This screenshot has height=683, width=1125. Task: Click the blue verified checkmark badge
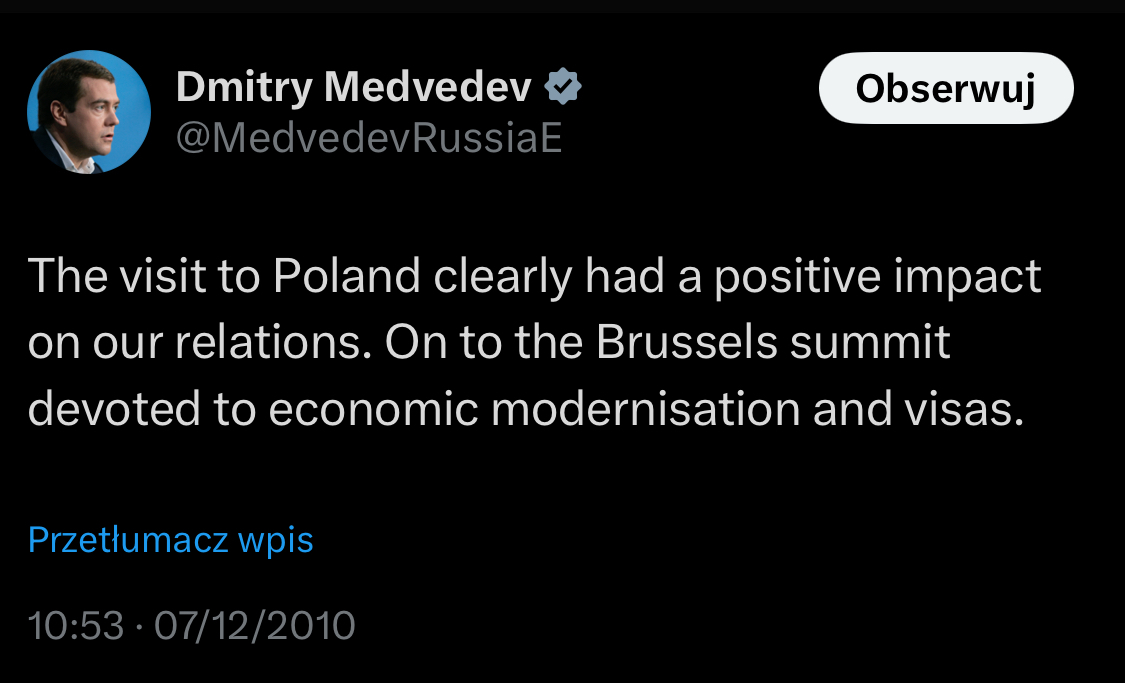[564, 89]
